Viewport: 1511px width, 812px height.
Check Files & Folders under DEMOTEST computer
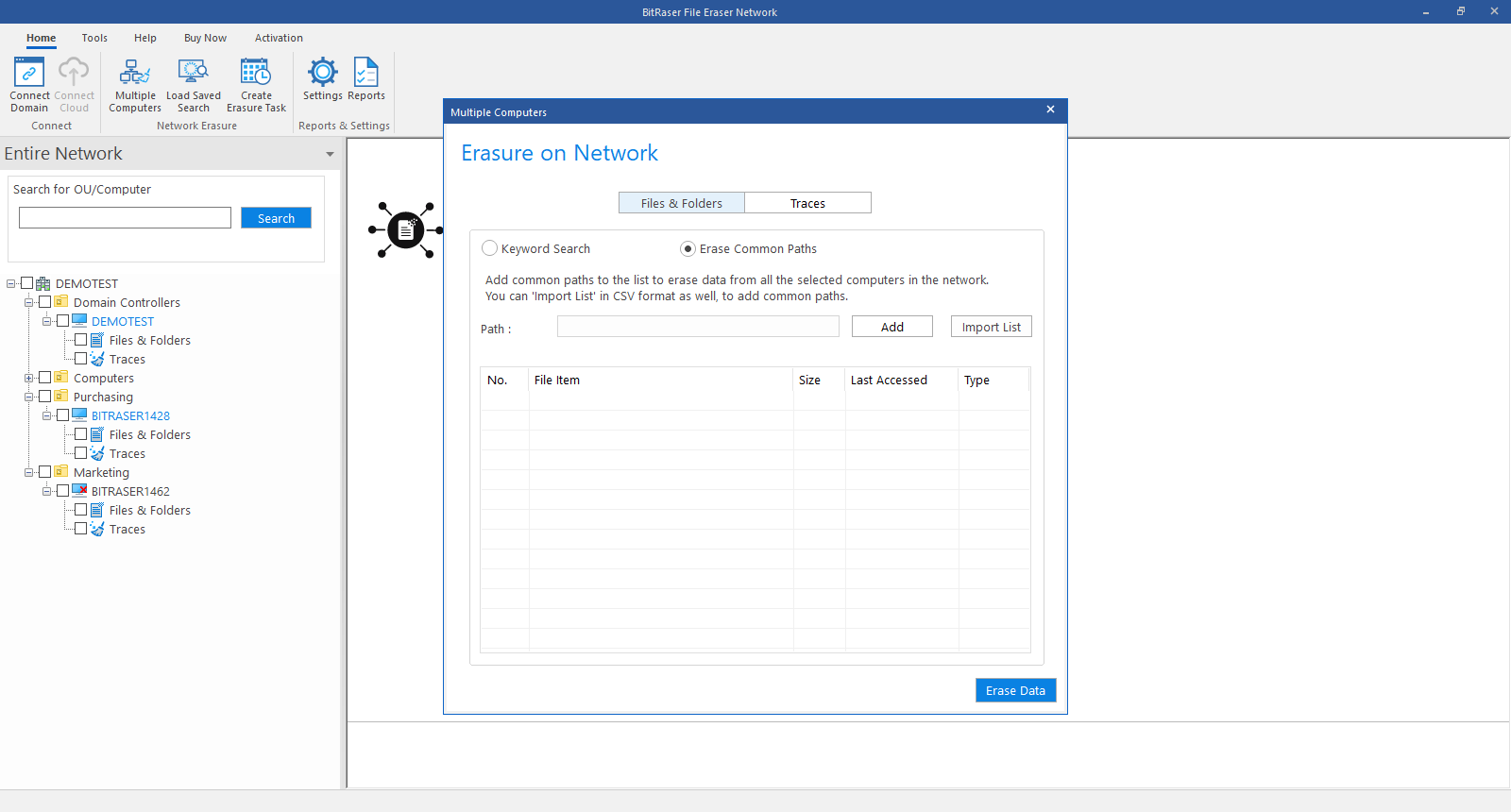tap(80, 340)
